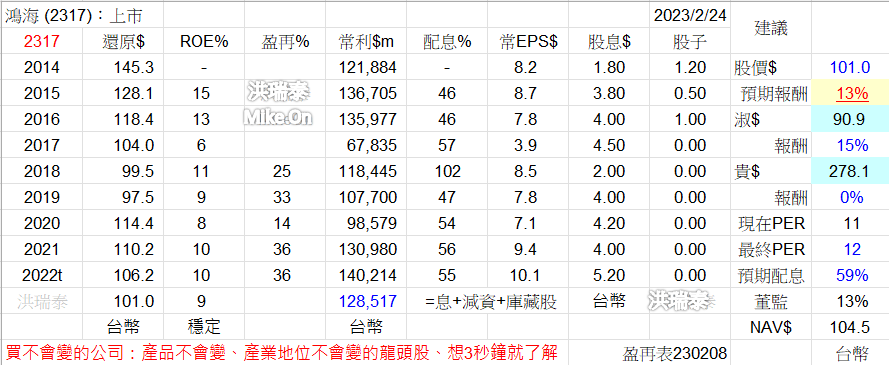Click the blue 15% 報酬 value

pos(852,146)
